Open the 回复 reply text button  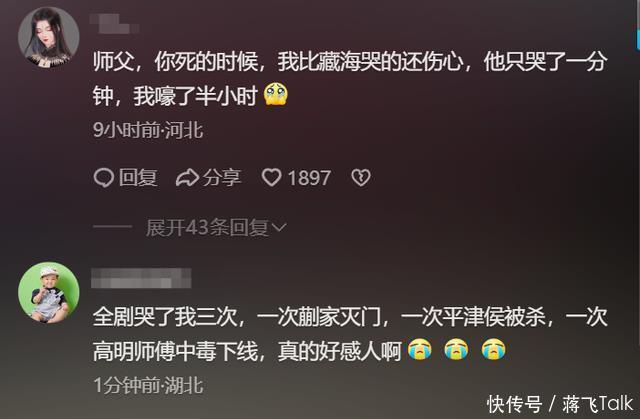click(138, 178)
